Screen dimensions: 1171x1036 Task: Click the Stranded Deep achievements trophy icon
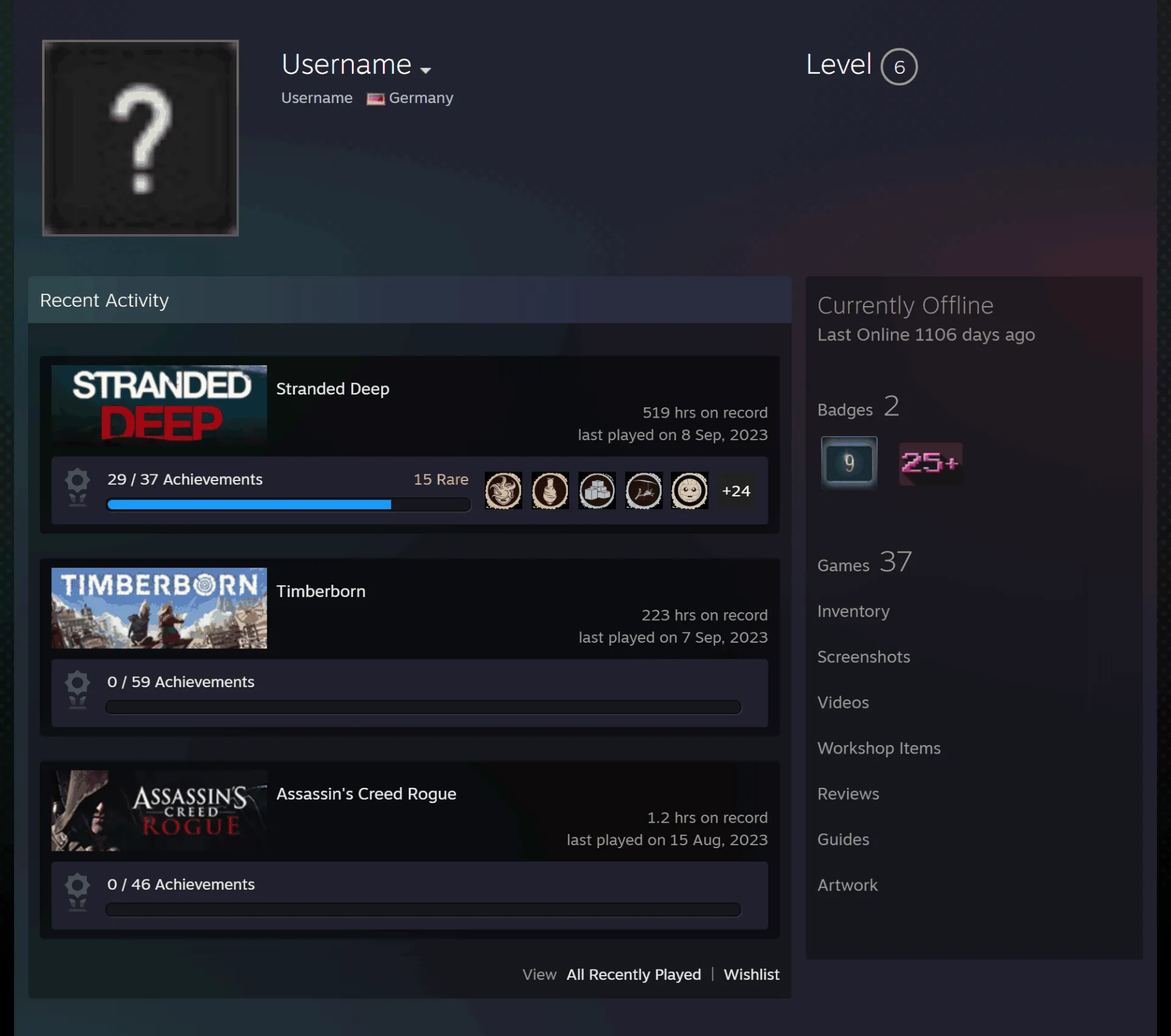[77, 487]
